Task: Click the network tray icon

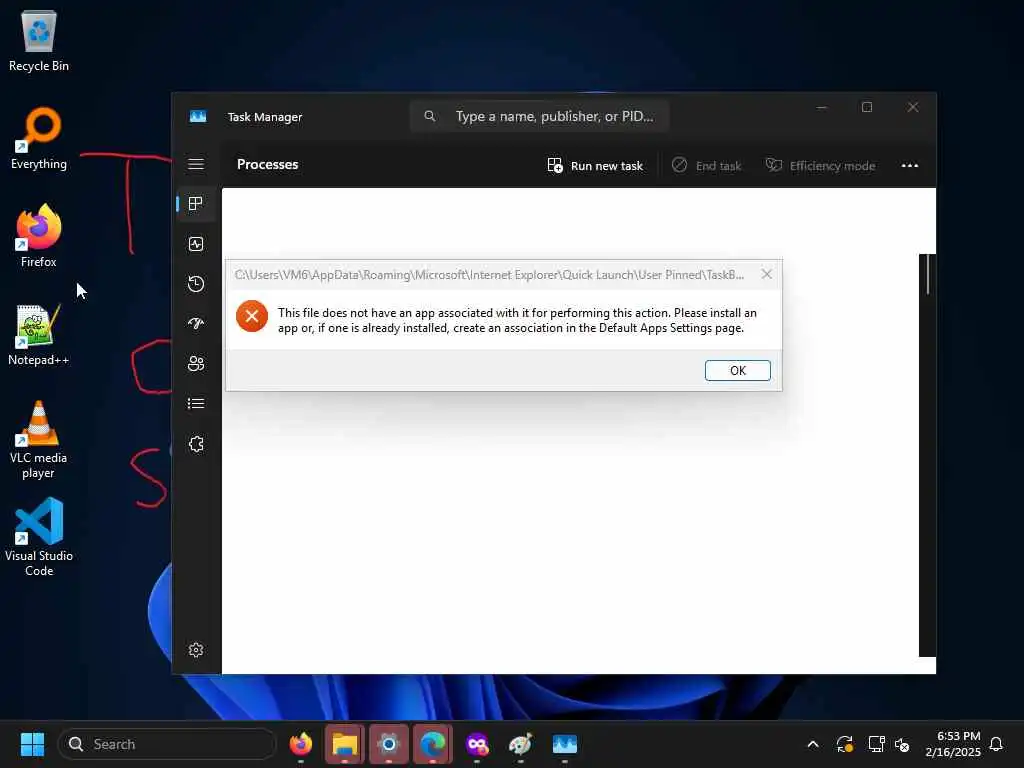Action: click(x=876, y=744)
